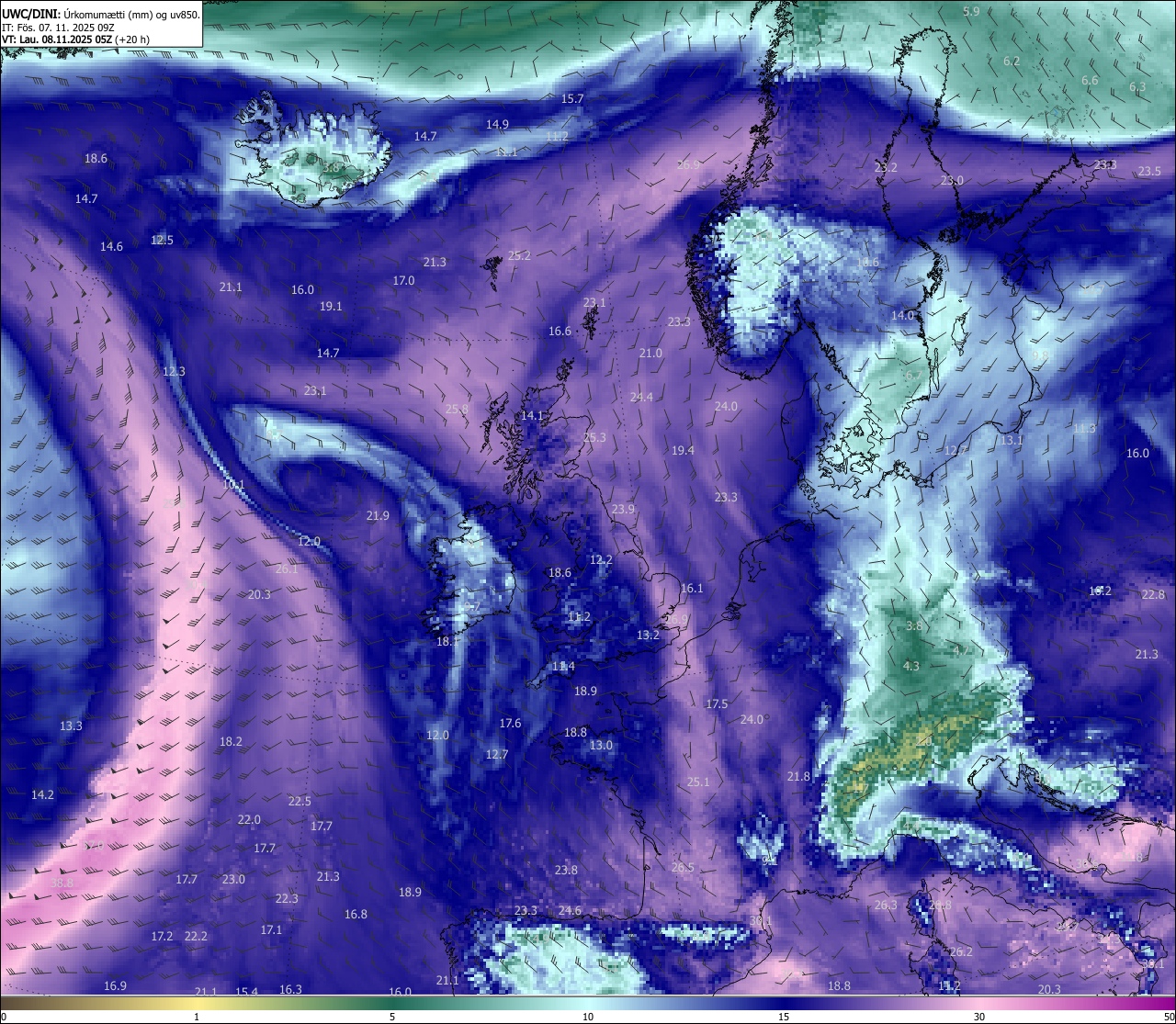The height and width of the screenshot is (1024, 1176).
Task: Click the '14.6' value label
Action: click(111, 246)
